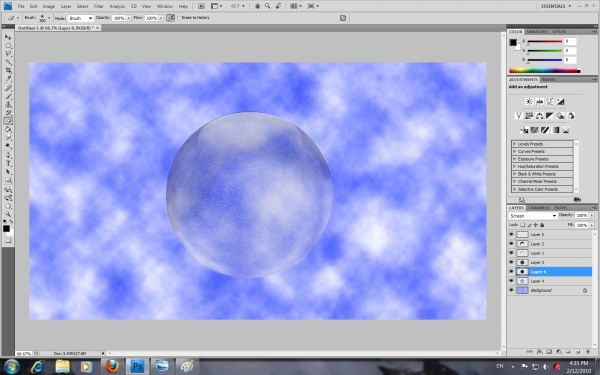Select the Eyedropper tool
Screen dimensions: 600x375
8,78
